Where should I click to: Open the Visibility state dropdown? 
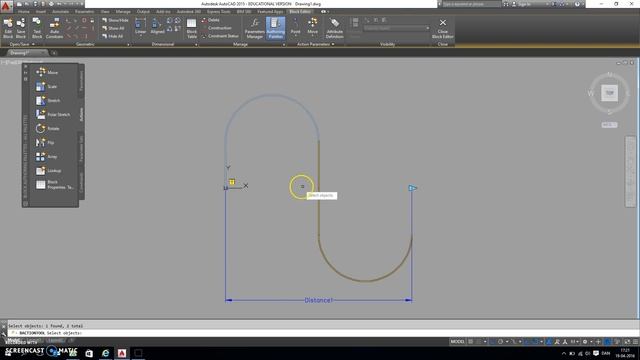(396, 28)
